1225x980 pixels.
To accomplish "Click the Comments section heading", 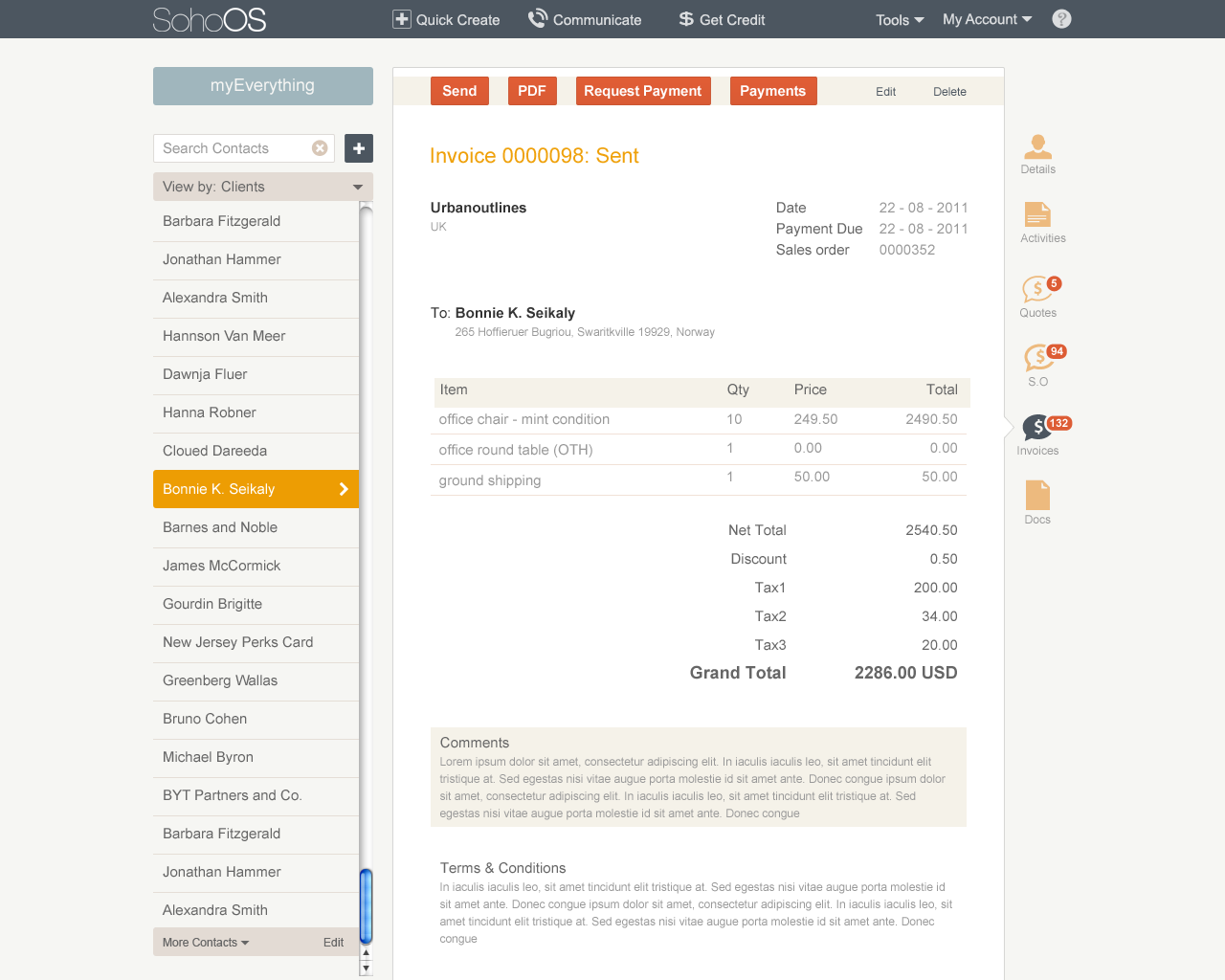I will tap(475, 743).
